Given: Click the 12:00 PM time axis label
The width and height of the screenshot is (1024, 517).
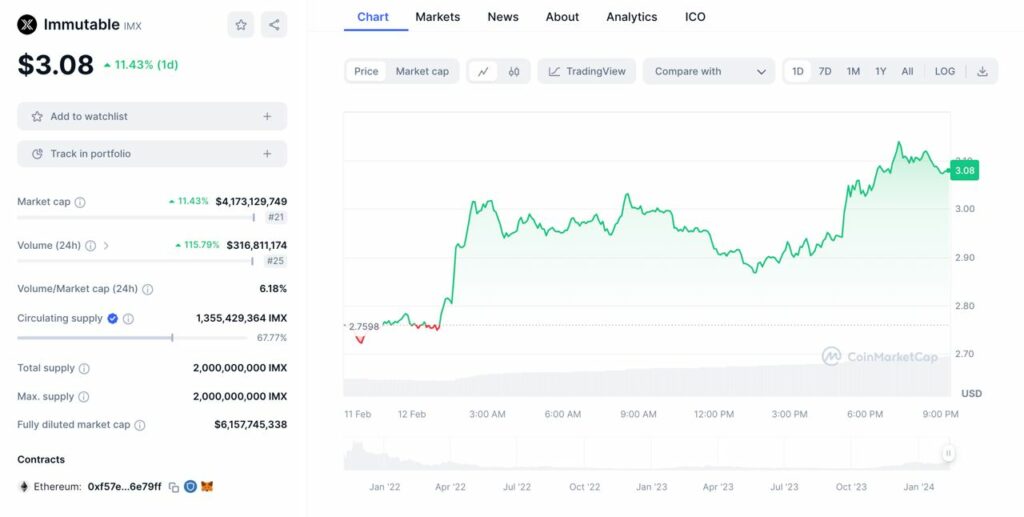Looking at the screenshot, I should [x=714, y=415].
